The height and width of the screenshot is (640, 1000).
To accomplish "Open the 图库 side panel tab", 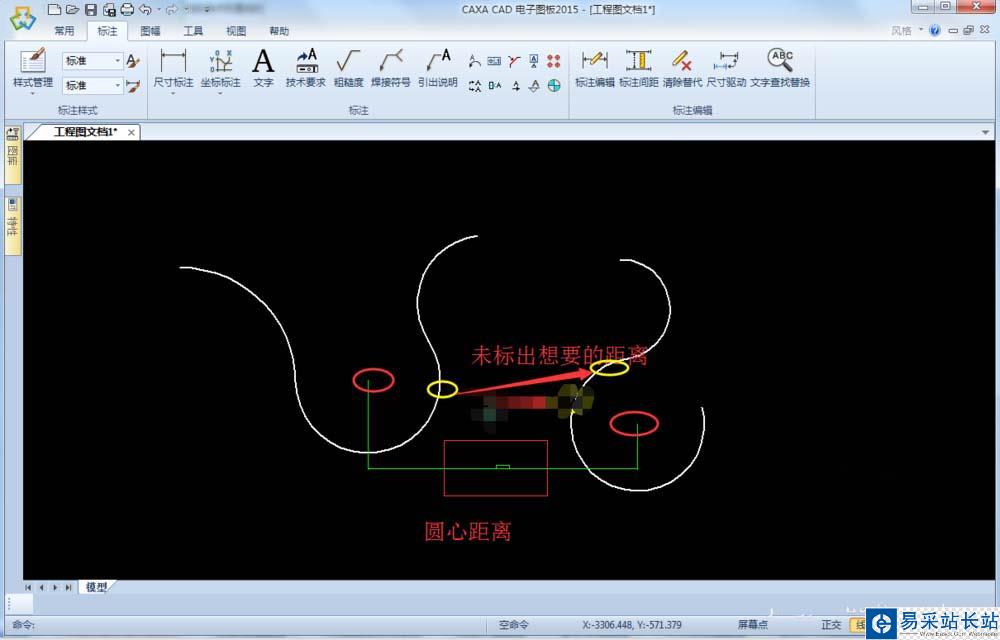I will [12, 154].
